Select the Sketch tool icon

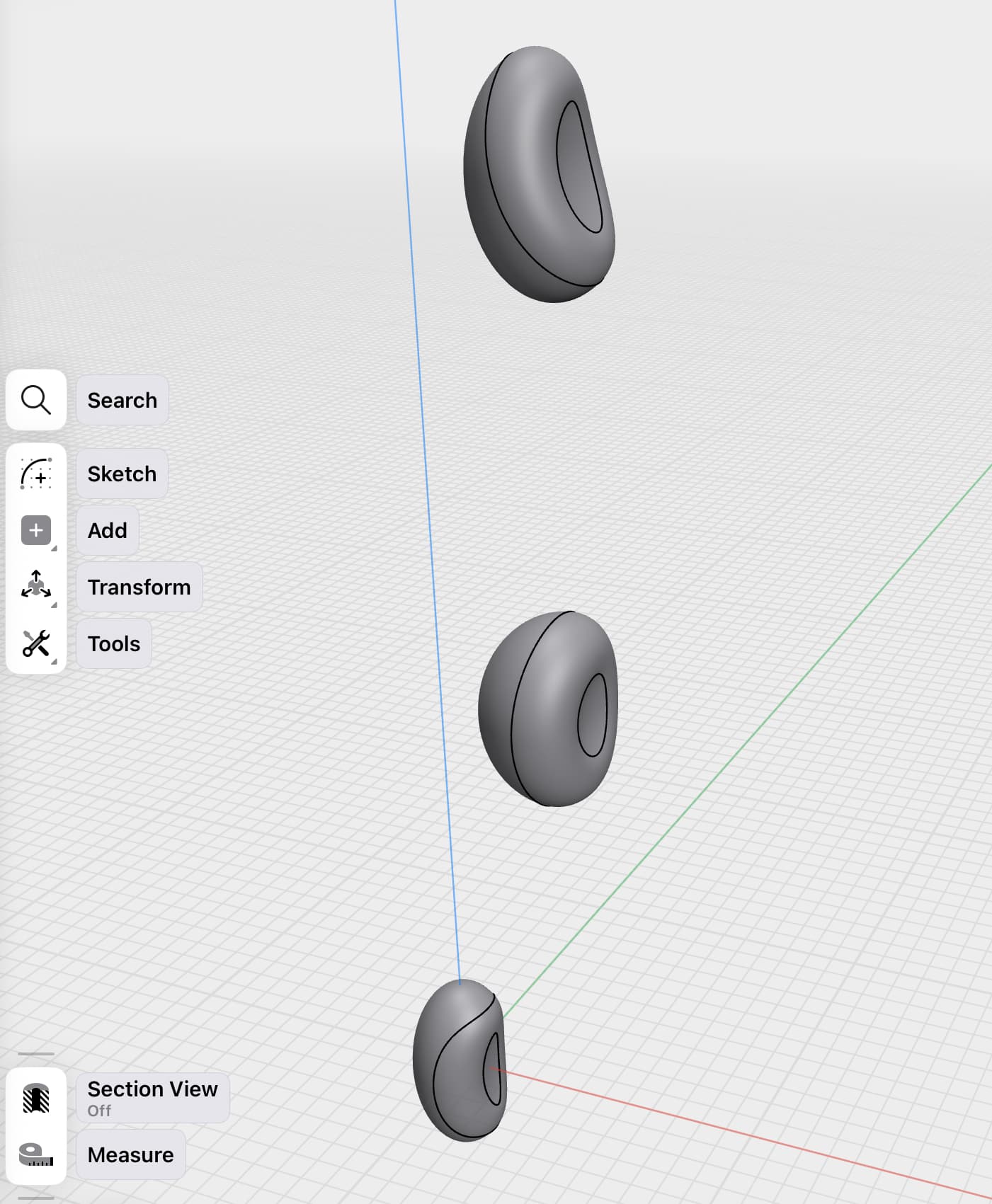[36, 474]
